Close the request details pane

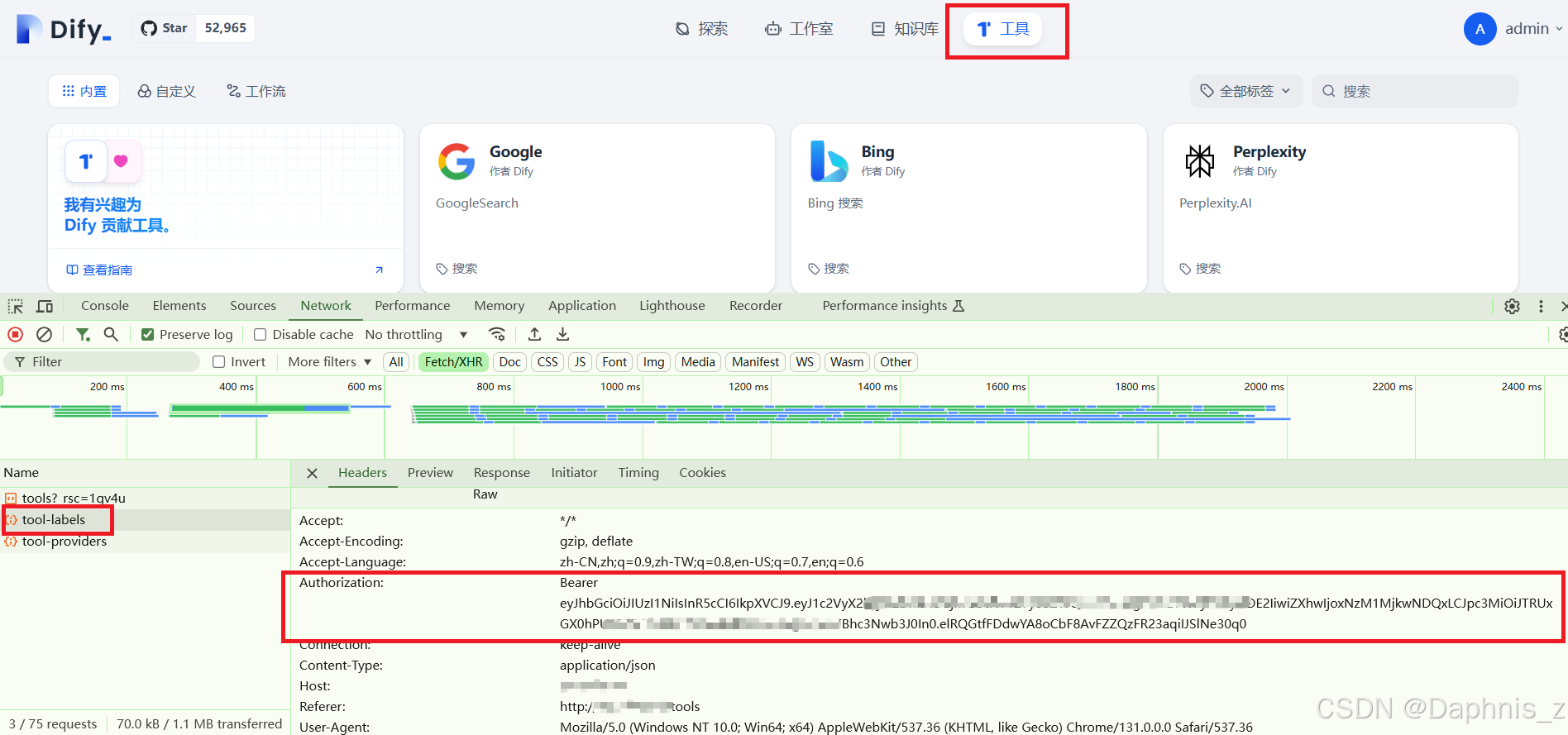(x=312, y=474)
